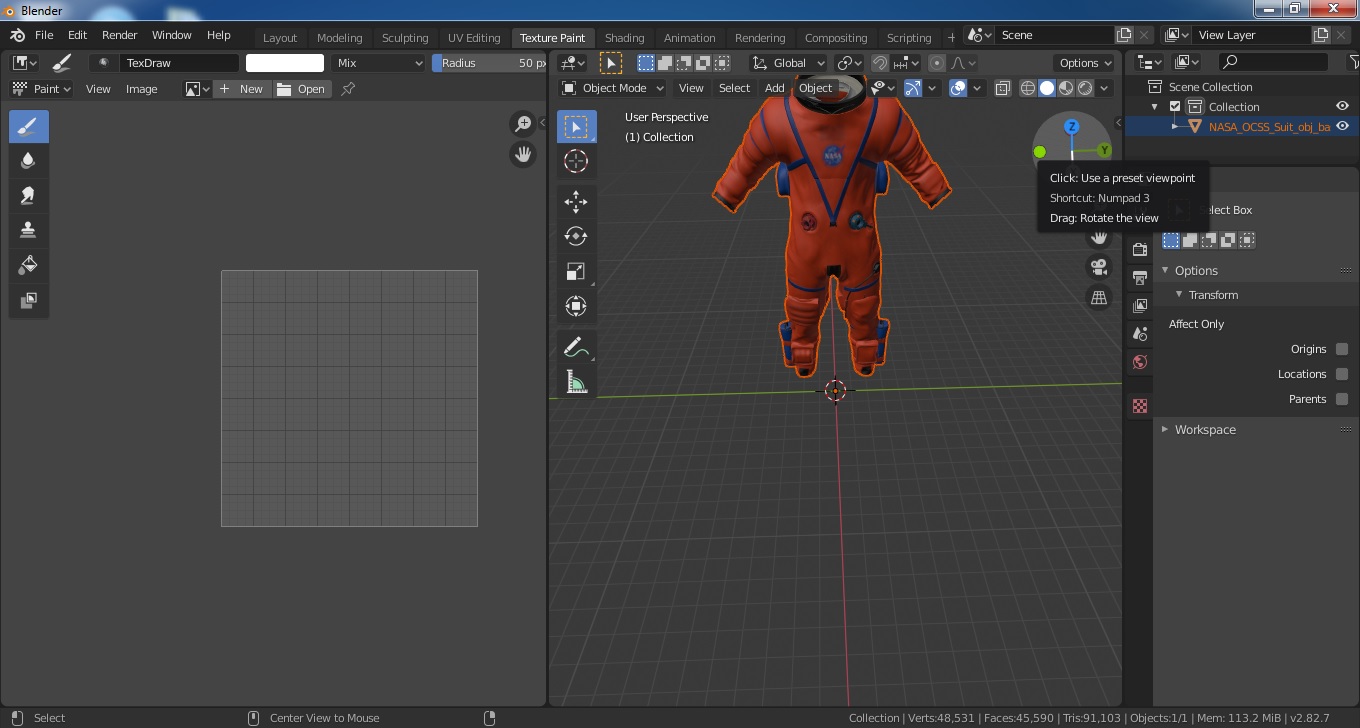Toggle the snapping magnet in viewport header

tap(879, 62)
